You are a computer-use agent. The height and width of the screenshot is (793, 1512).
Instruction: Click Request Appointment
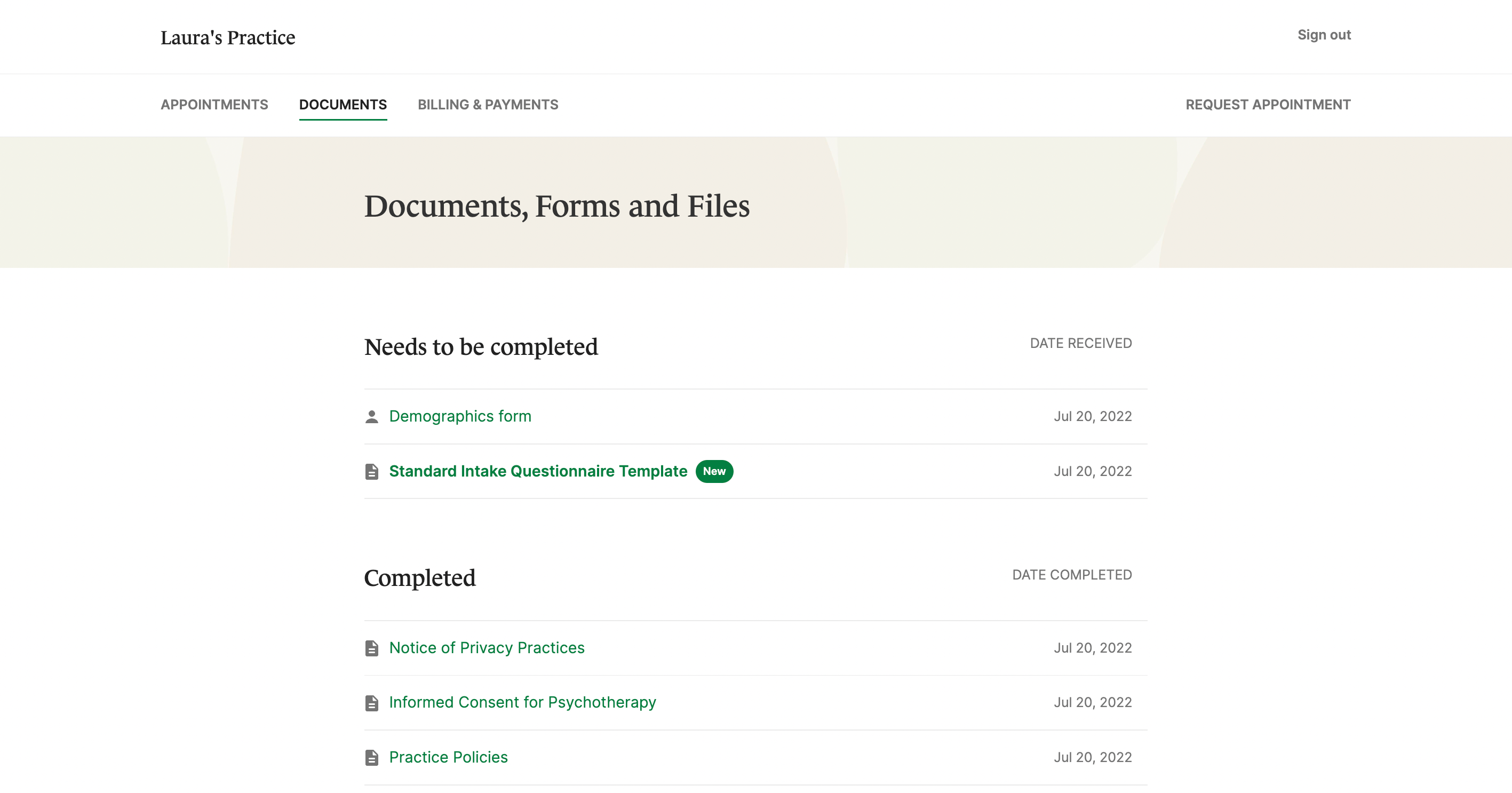pos(1268,105)
